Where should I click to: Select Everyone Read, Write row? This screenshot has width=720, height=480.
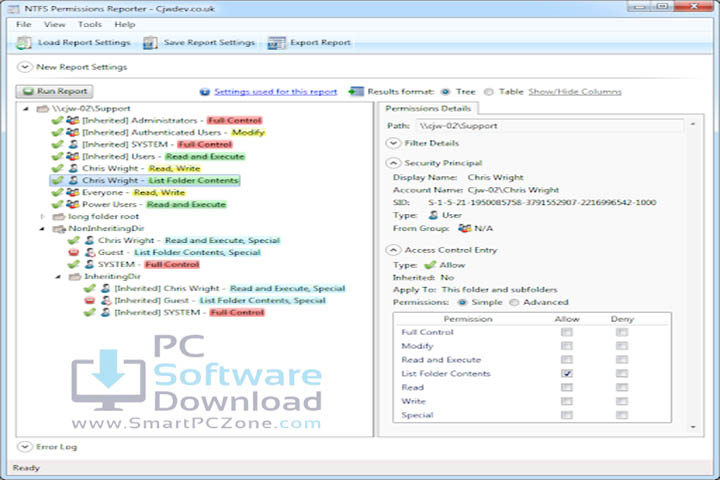[118, 192]
